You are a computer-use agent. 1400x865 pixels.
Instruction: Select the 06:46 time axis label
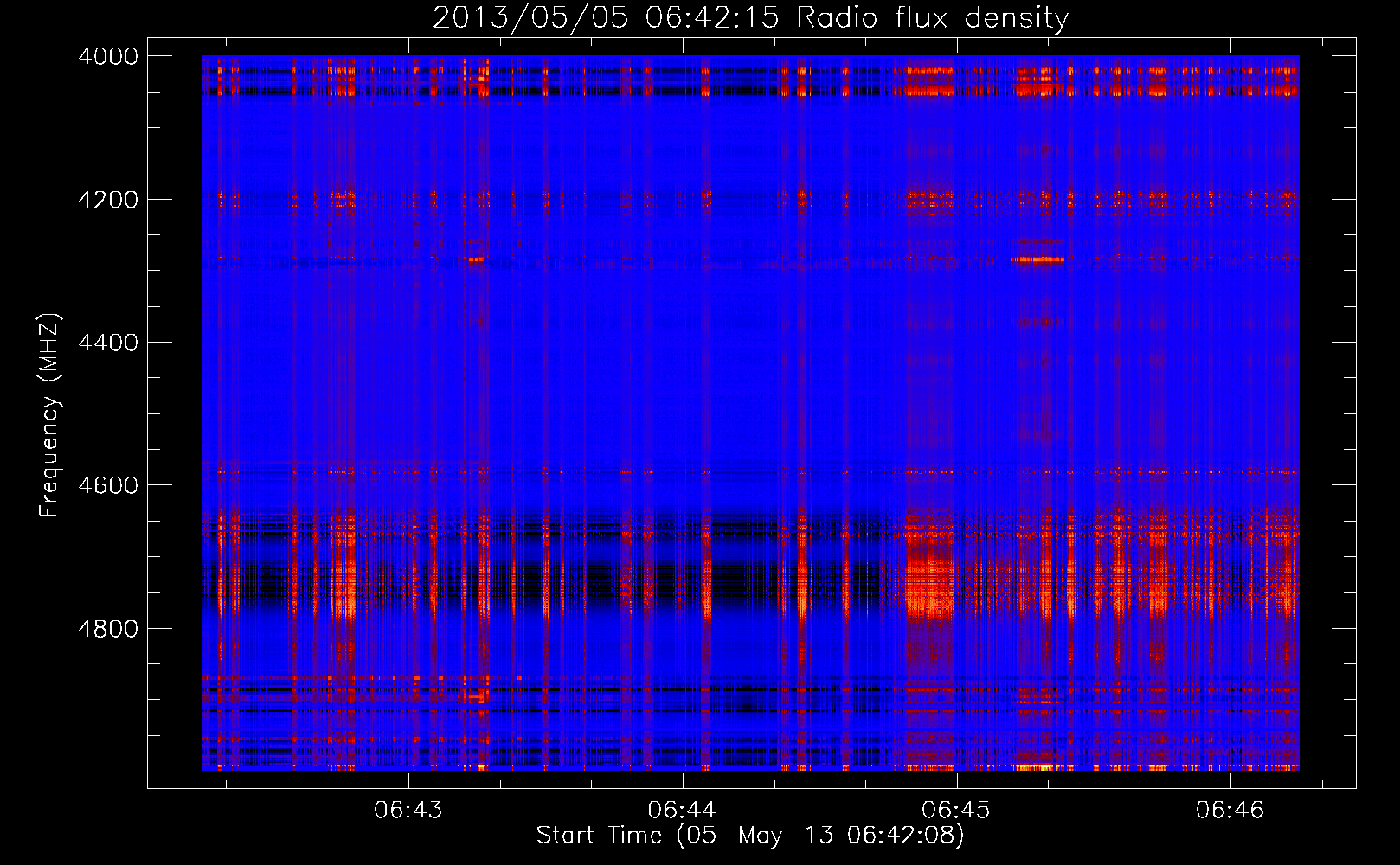click(x=1230, y=810)
